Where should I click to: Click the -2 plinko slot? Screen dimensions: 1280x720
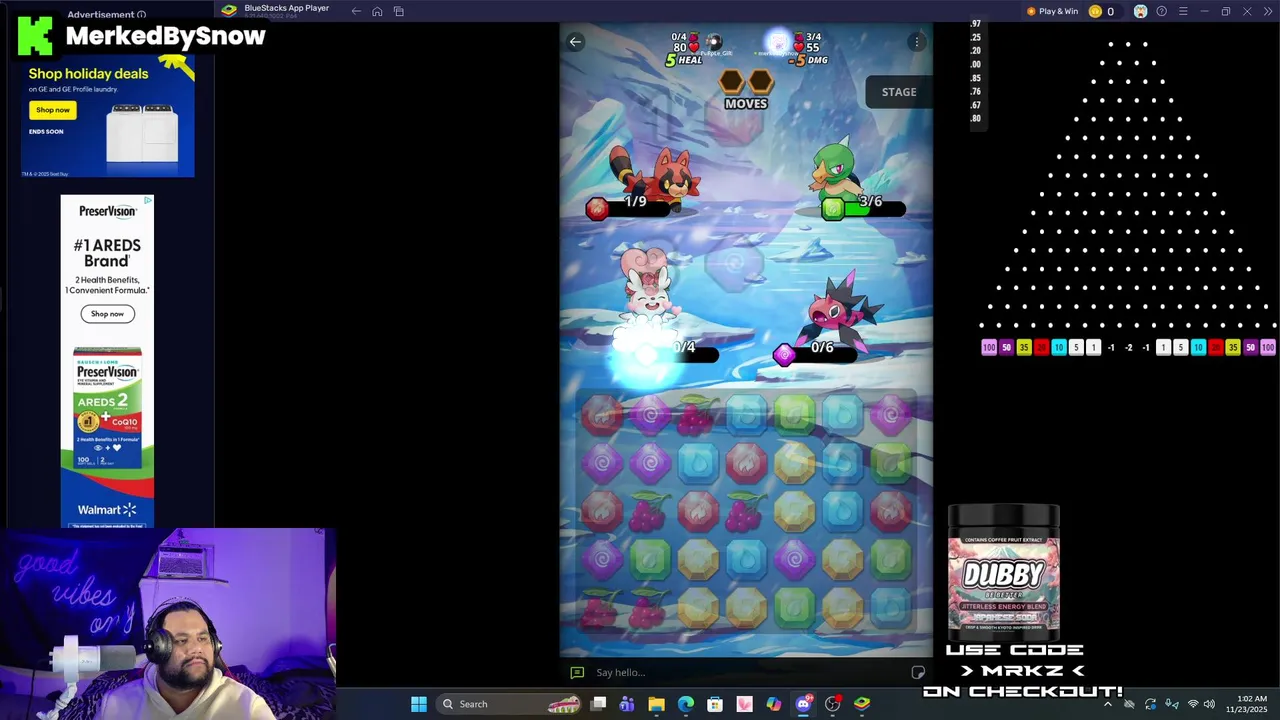tap(1128, 348)
